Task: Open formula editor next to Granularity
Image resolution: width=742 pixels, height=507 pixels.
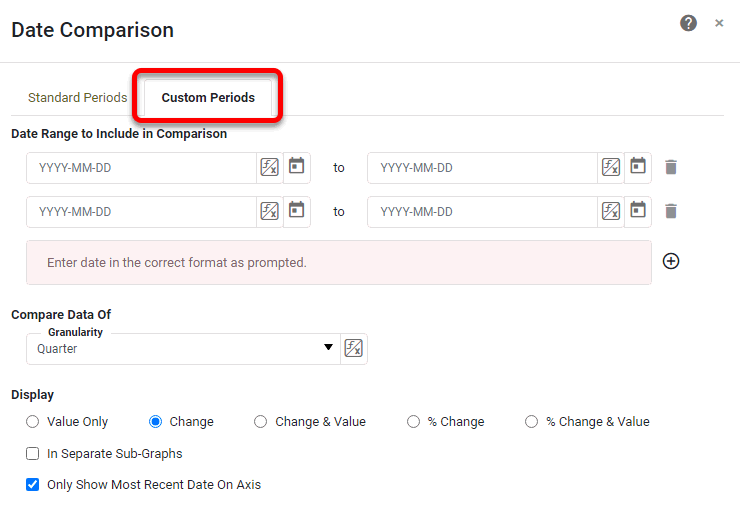Action: [x=354, y=348]
